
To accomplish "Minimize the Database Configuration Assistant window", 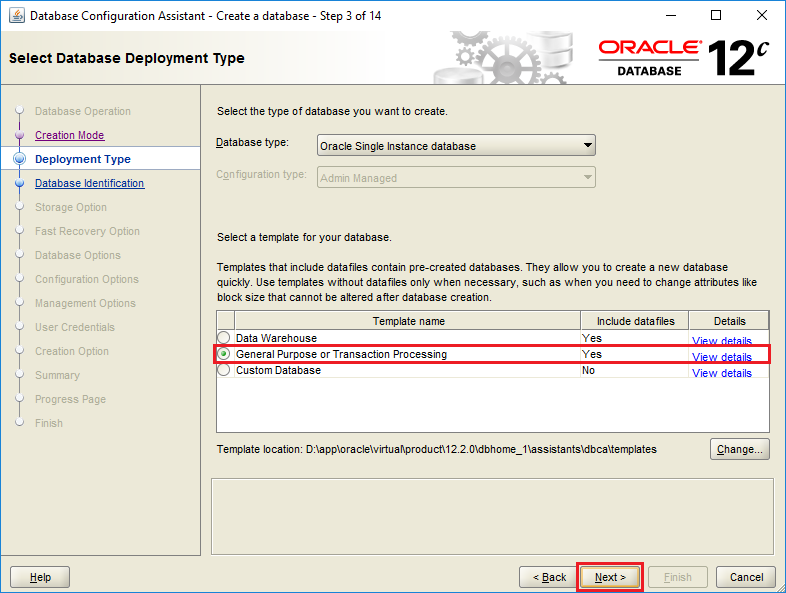I will point(671,16).
